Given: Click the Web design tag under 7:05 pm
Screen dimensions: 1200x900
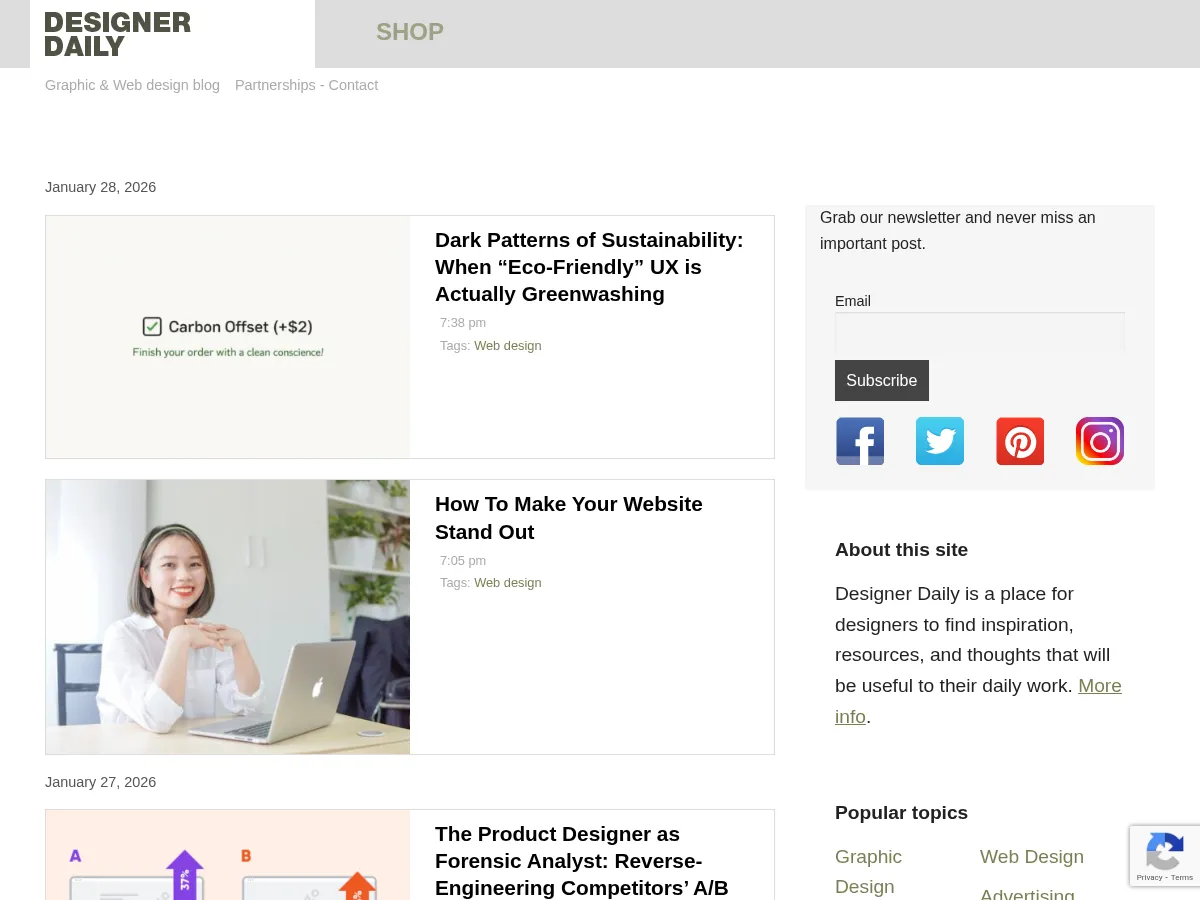Looking at the screenshot, I should click(x=508, y=582).
